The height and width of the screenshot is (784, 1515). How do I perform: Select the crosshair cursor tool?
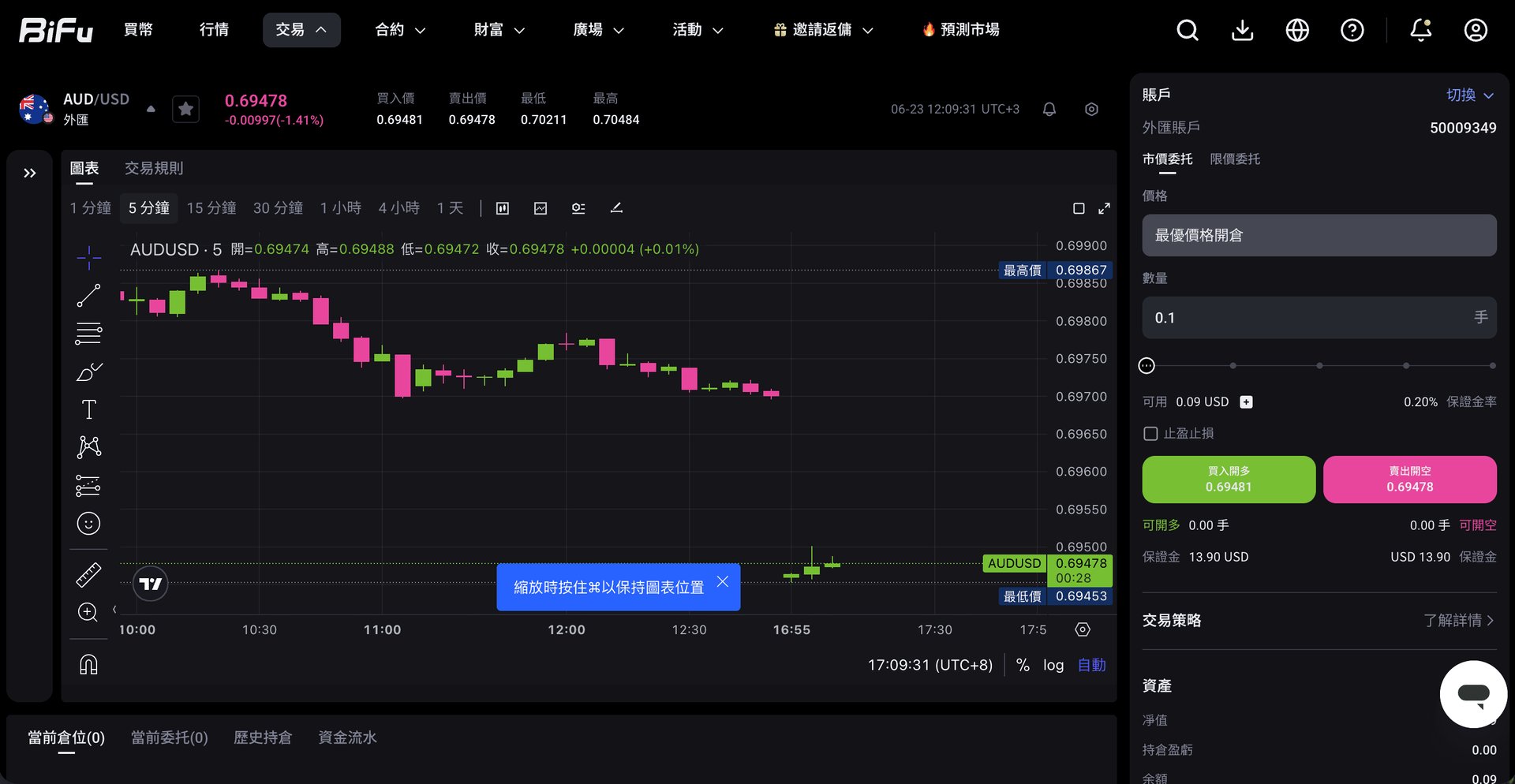[x=88, y=257]
